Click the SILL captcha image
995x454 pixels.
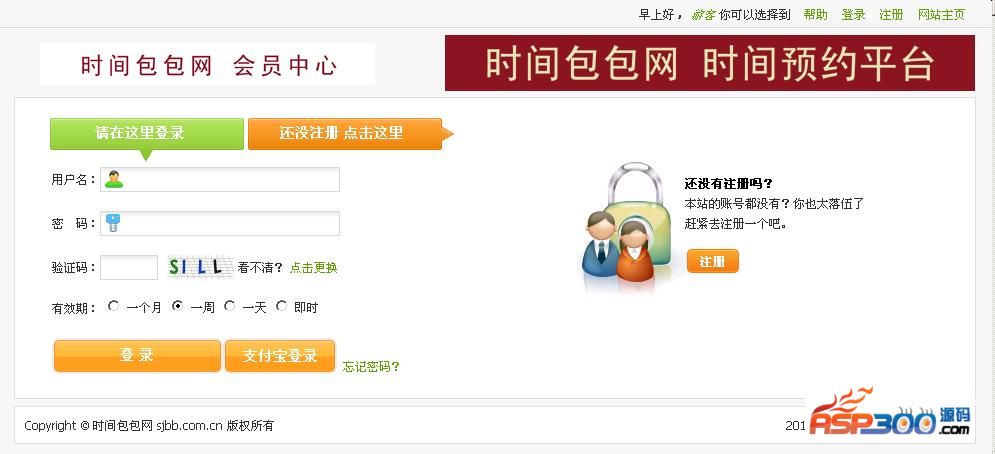[200, 267]
